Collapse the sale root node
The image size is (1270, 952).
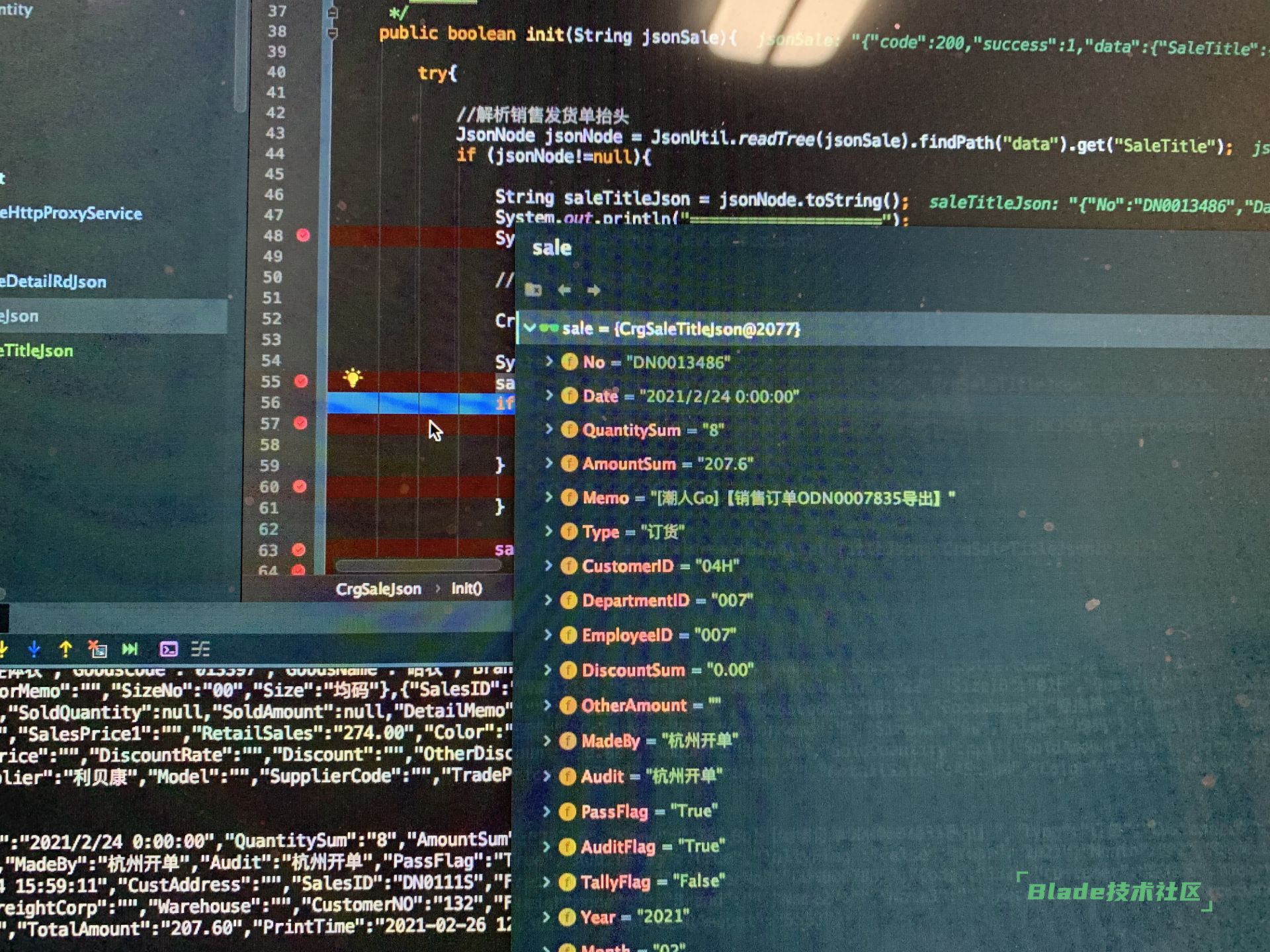click(x=529, y=327)
